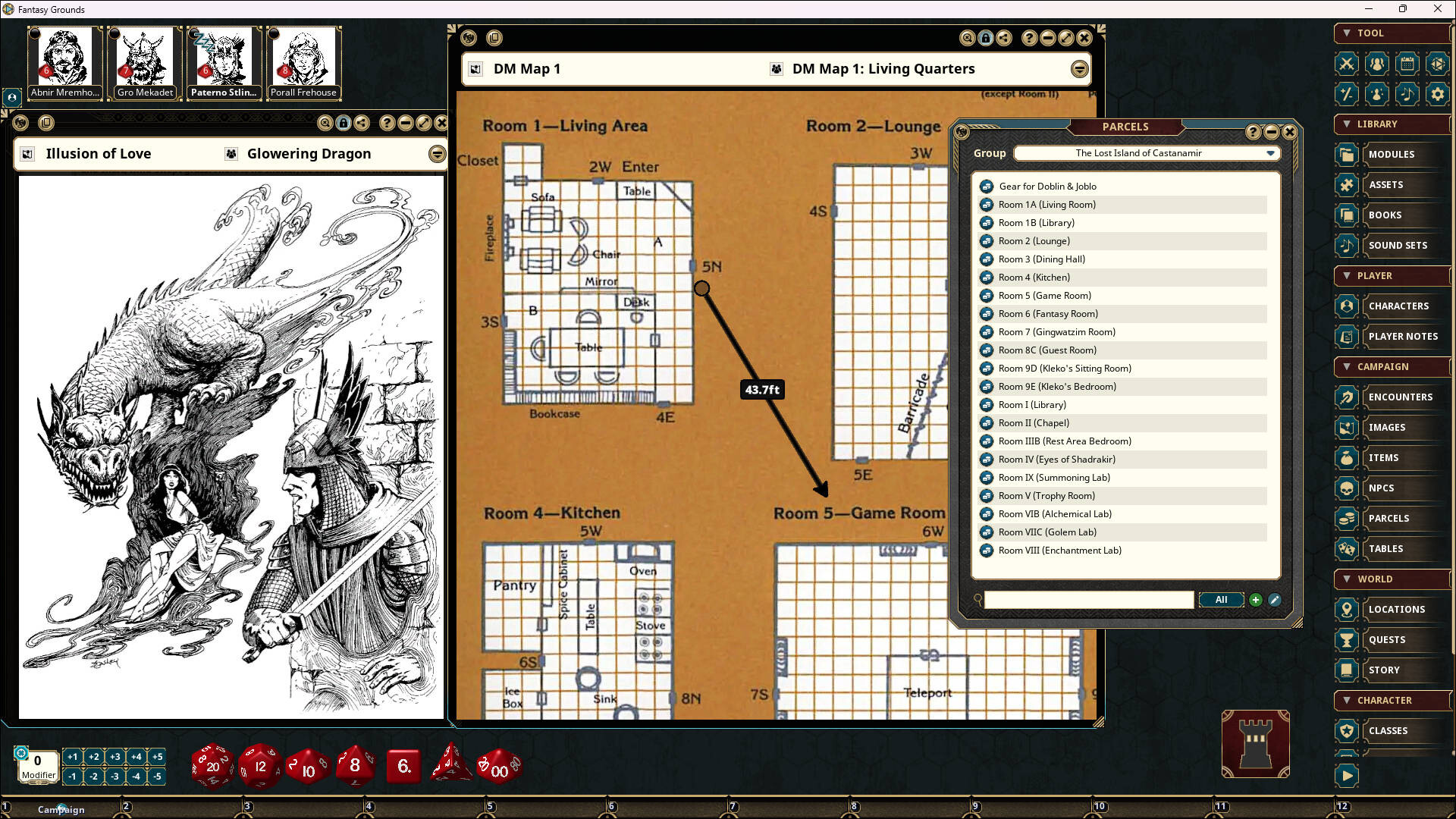The image size is (1456, 819).
Task: Click the All filter button in Parcels
Action: pyautogui.click(x=1221, y=599)
